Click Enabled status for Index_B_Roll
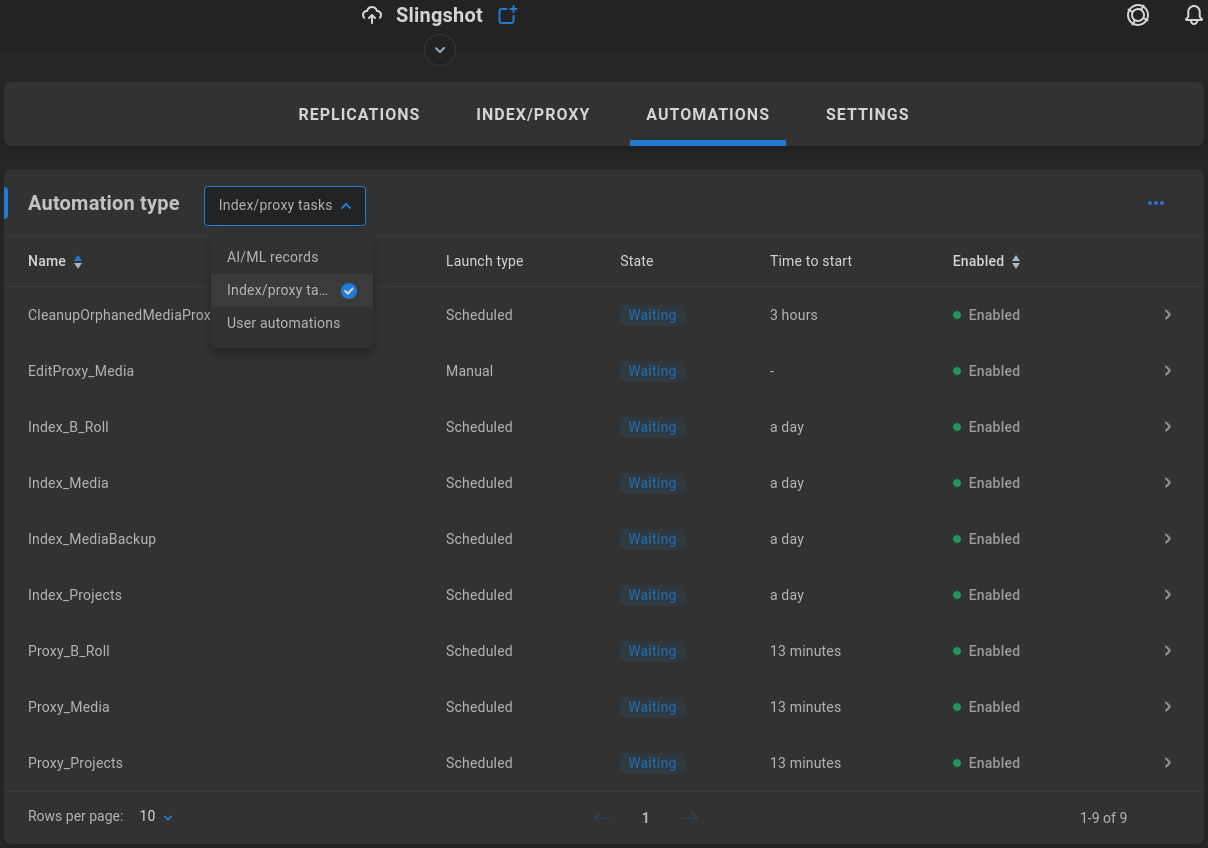This screenshot has height=848, width=1208. point(987,427)
